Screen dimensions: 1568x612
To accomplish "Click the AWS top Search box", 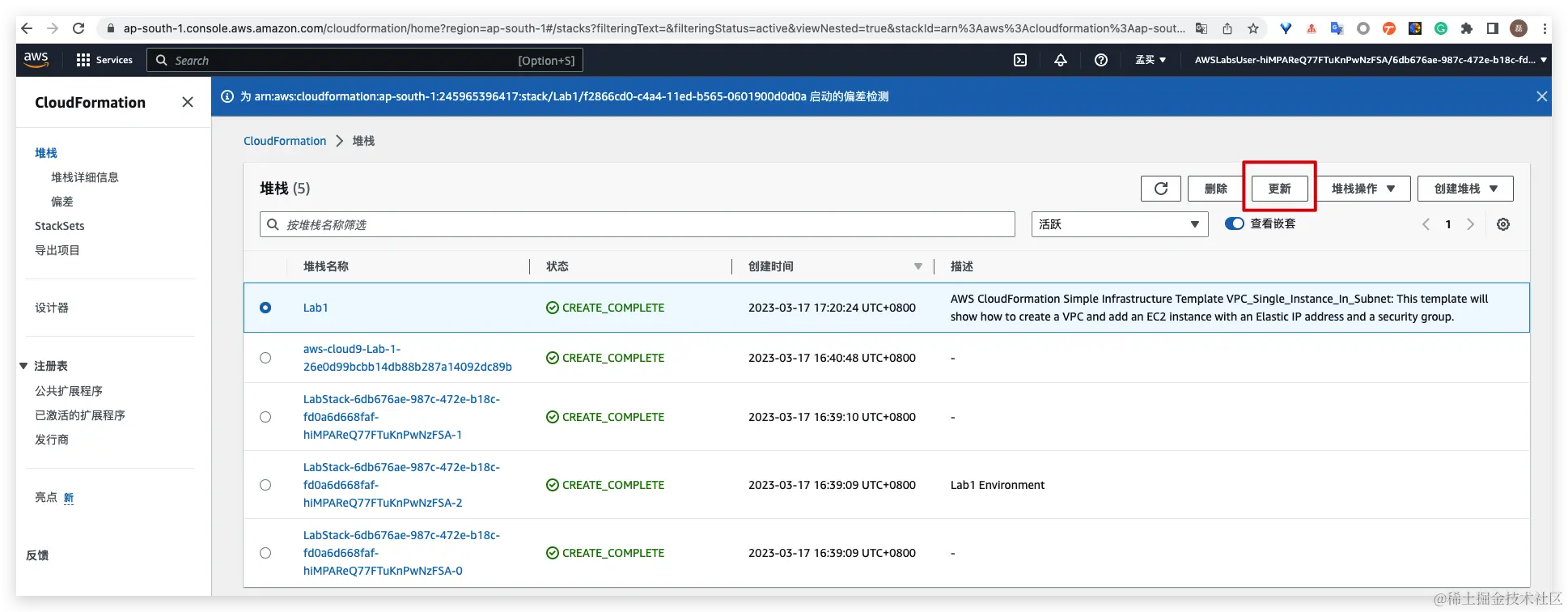I will (x=365, y=60).
